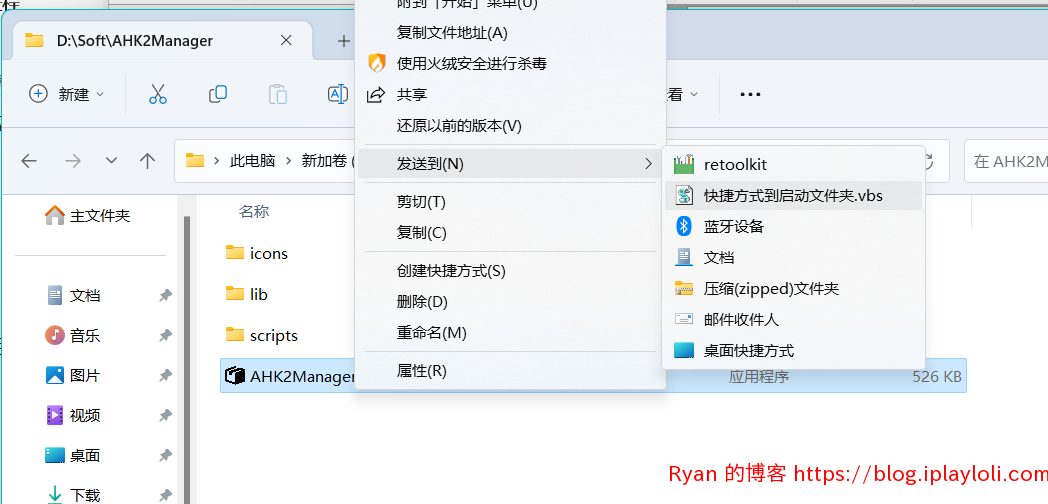Click 还原以前的版本(V) menu entry

510,126
